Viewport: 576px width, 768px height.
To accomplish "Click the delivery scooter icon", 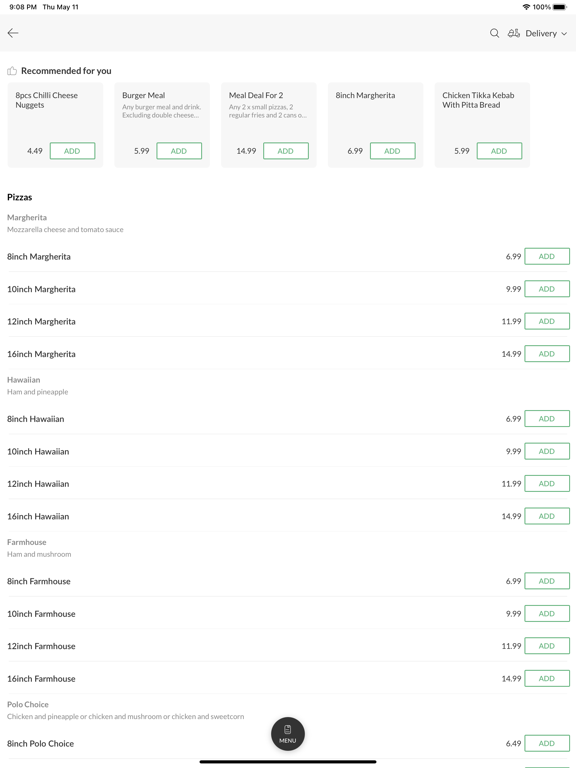I will pos(513,33).
